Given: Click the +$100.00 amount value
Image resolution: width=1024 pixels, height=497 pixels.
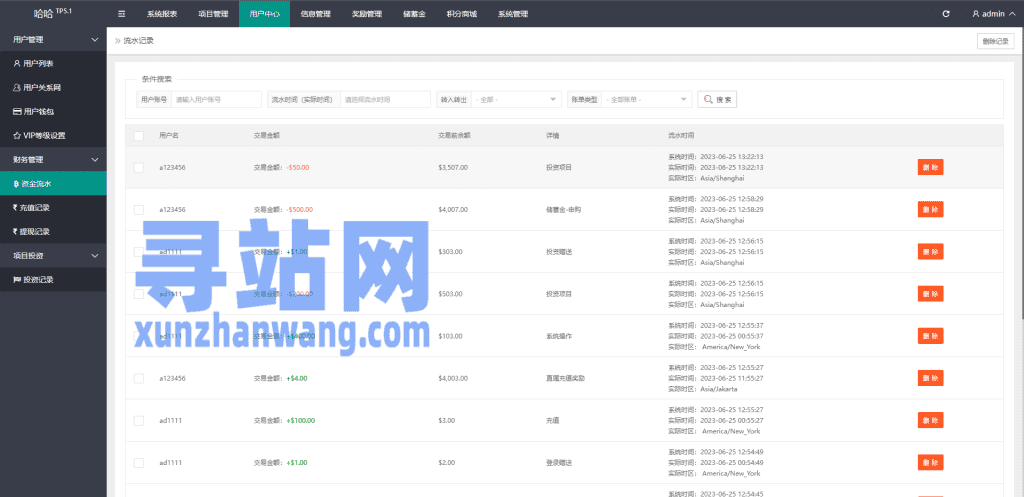Looking at the screenshot, I should pos(300,421).
